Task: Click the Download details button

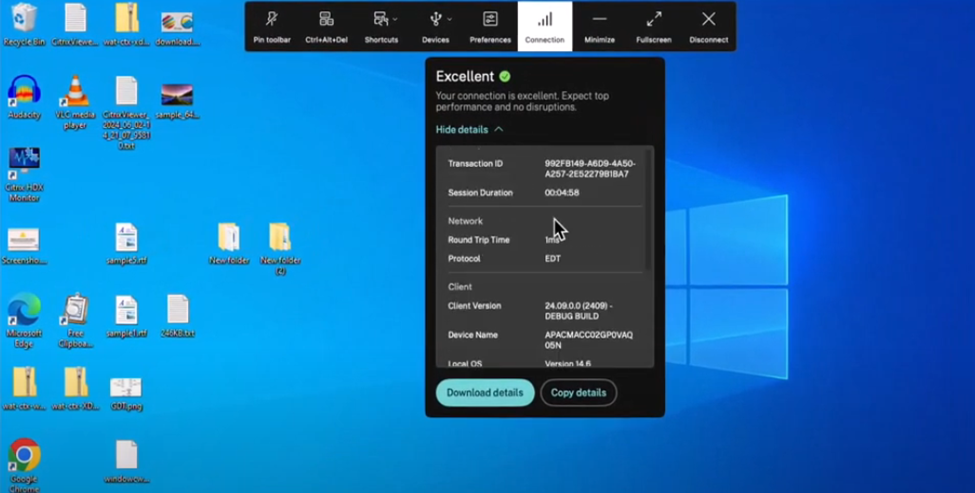Action: tap(485, 393)
